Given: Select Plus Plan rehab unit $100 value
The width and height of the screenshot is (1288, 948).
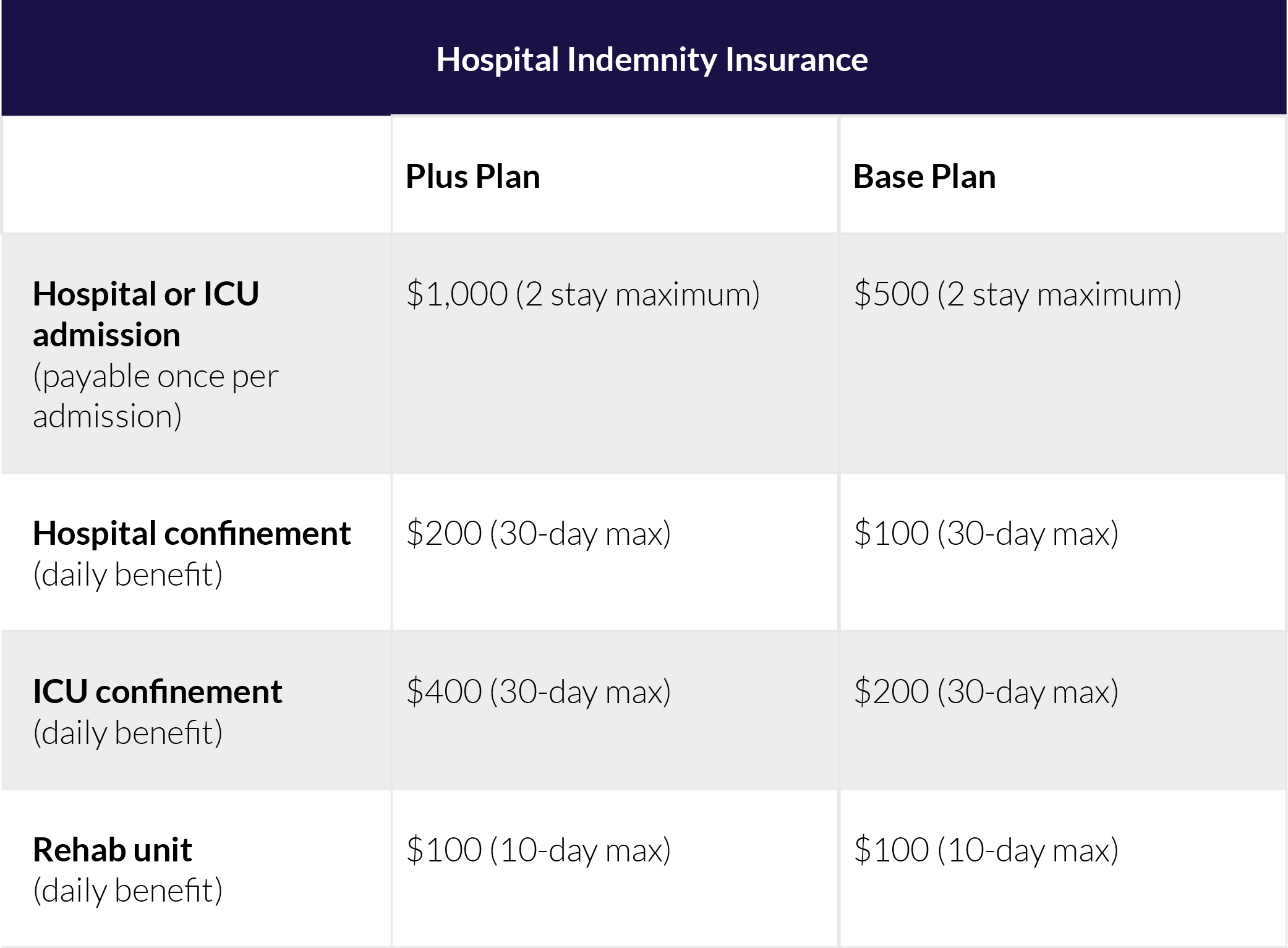Looking at the screenshot, I should [539, 850].
